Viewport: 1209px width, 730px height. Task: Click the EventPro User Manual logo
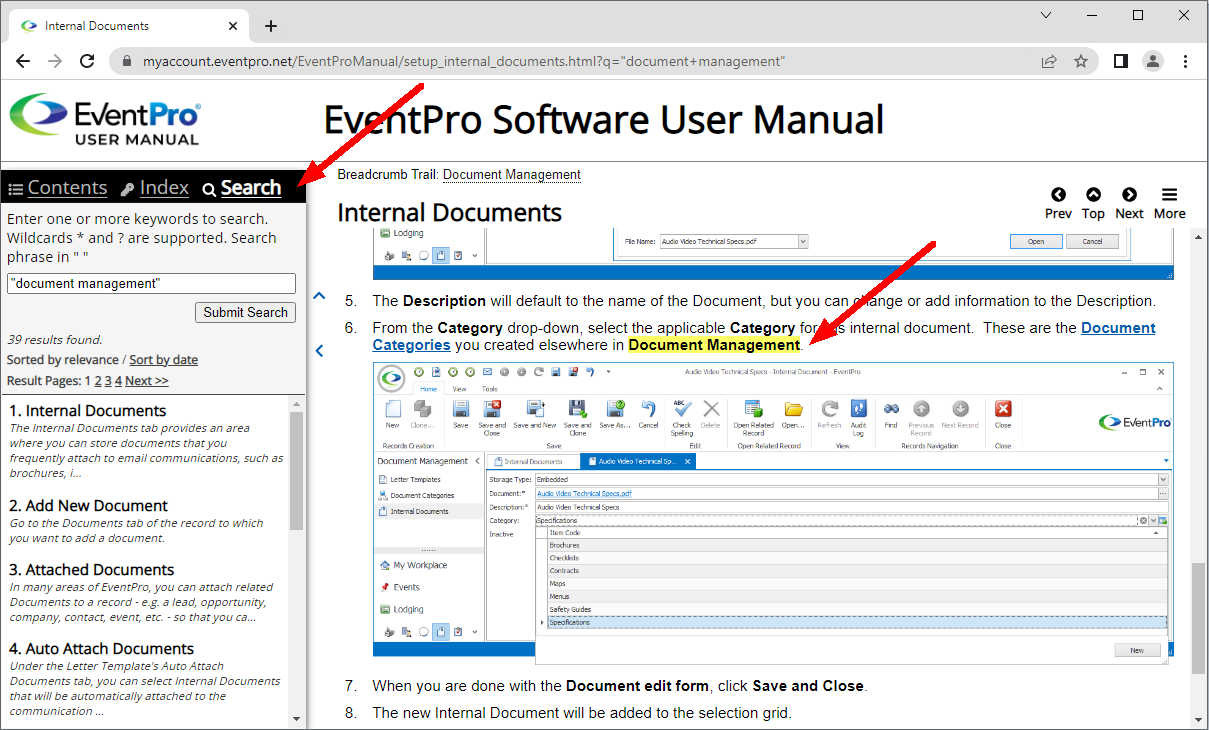(105, 120)
